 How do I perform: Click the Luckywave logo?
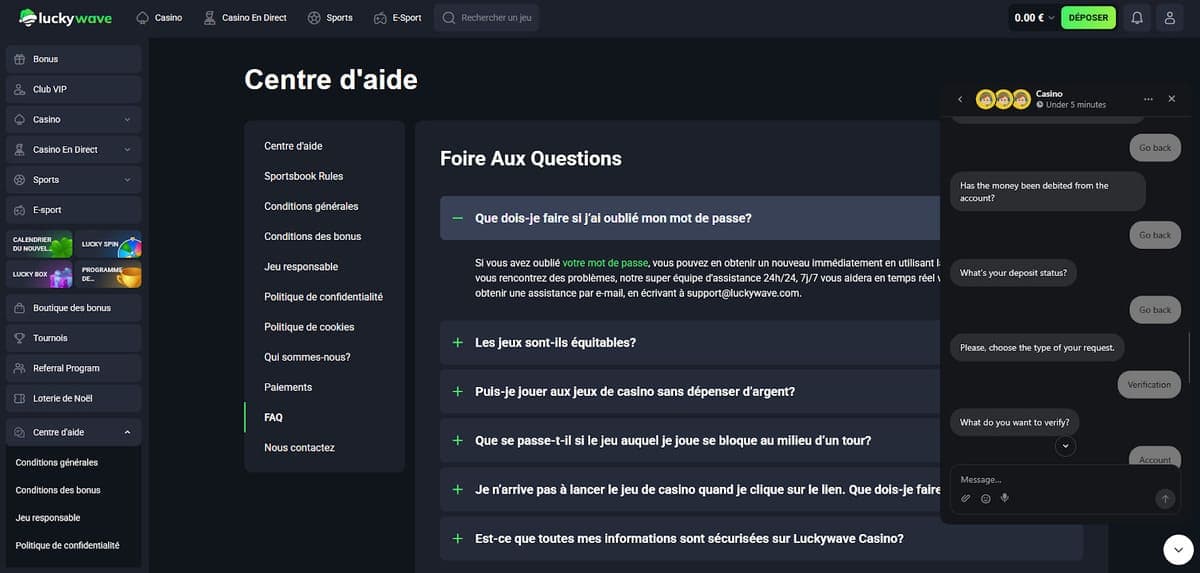66,18
